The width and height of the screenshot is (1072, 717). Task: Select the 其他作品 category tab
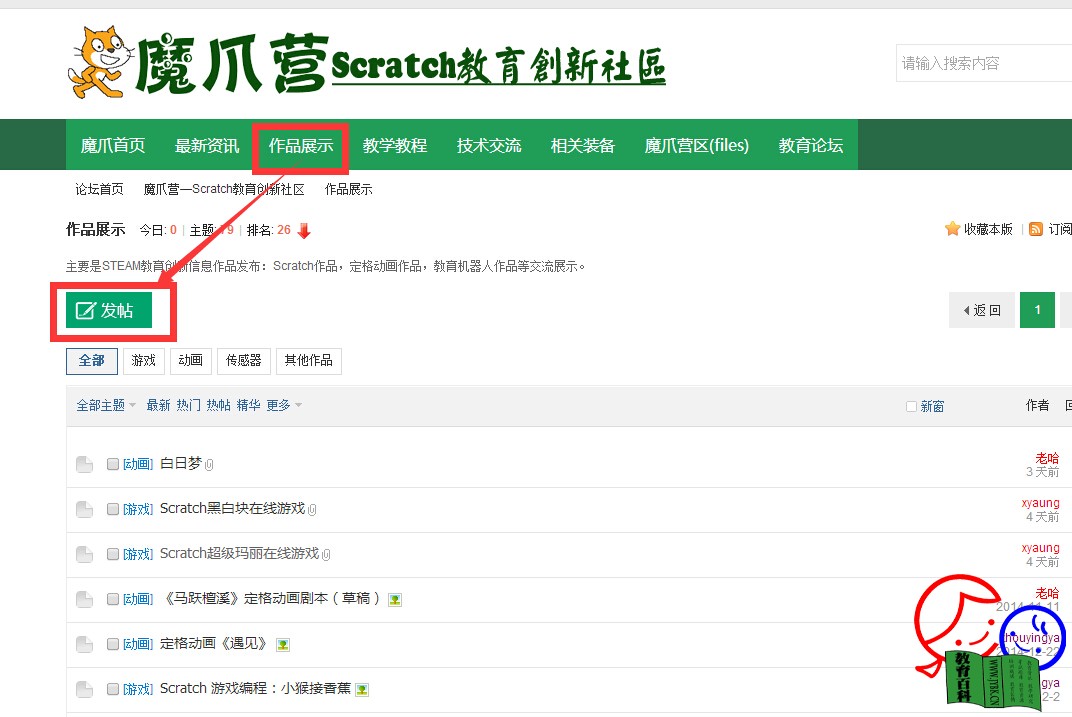tap(308, 361)
